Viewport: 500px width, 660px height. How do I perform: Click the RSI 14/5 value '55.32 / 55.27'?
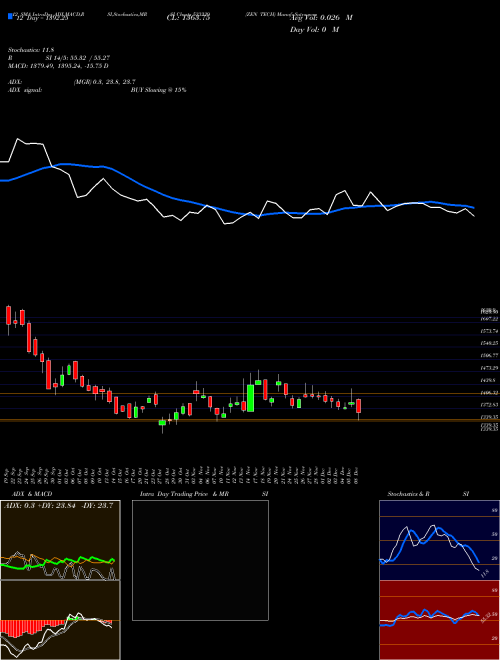[x=89, y=58]
